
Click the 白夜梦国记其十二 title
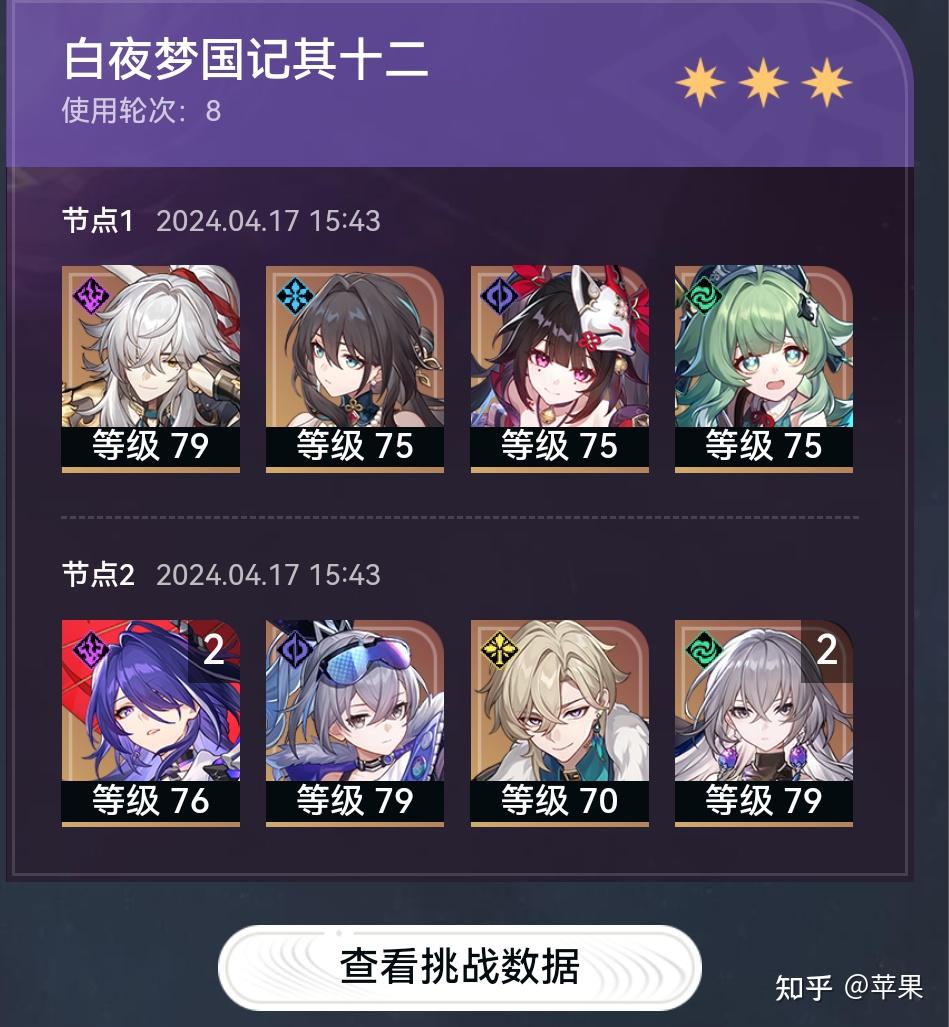click(246, 60)
